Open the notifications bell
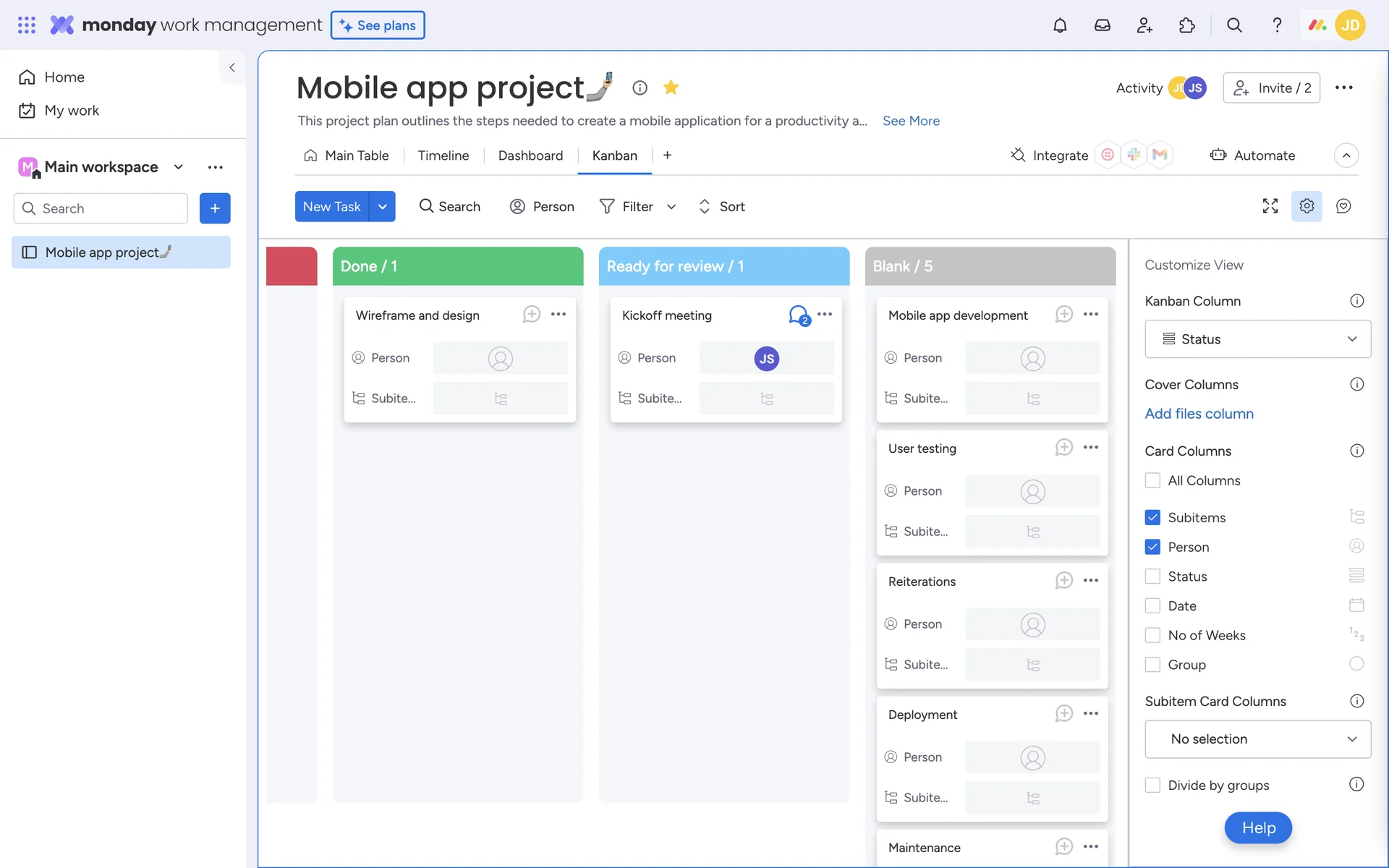The height and width of the screenshot is (868, 1389). [1060, 25]
